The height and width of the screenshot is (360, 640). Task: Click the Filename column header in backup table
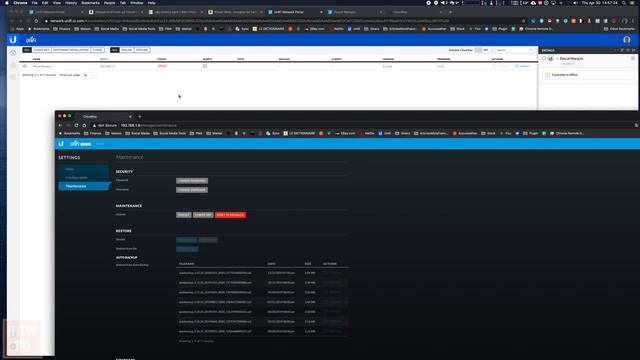coord(187,264)
